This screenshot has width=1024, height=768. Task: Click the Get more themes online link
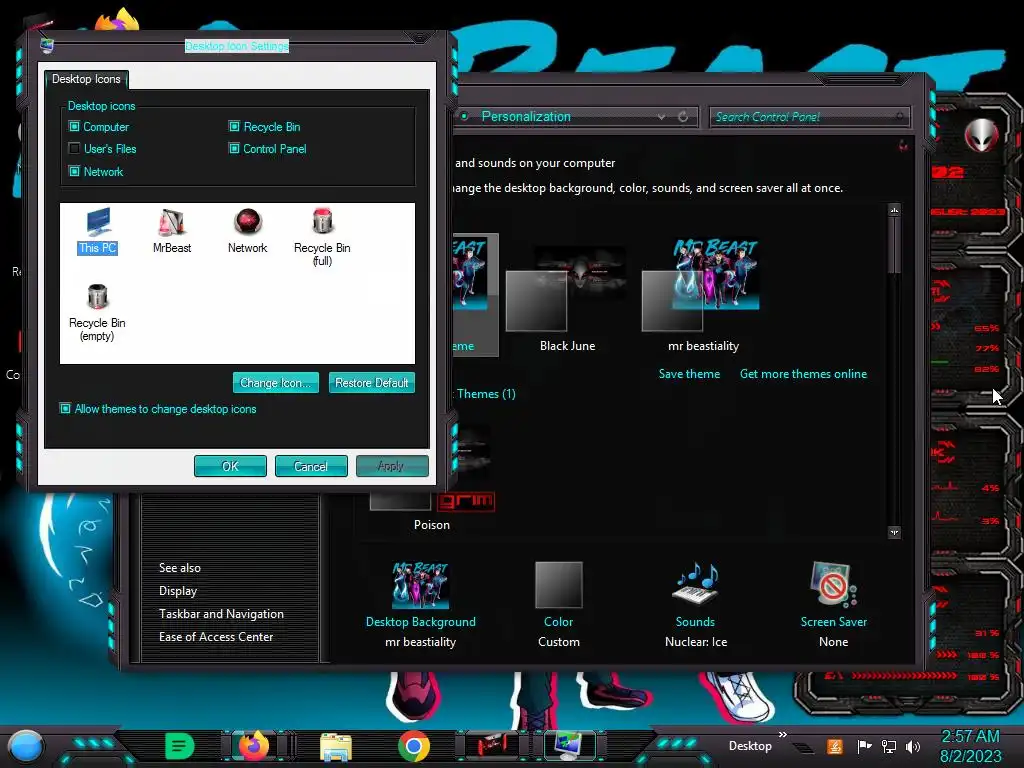(803, 374)
